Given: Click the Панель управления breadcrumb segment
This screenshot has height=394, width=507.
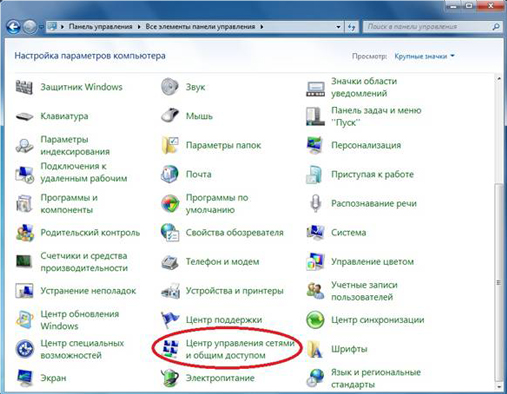Looking at the screenshot, I should [100, 26].
